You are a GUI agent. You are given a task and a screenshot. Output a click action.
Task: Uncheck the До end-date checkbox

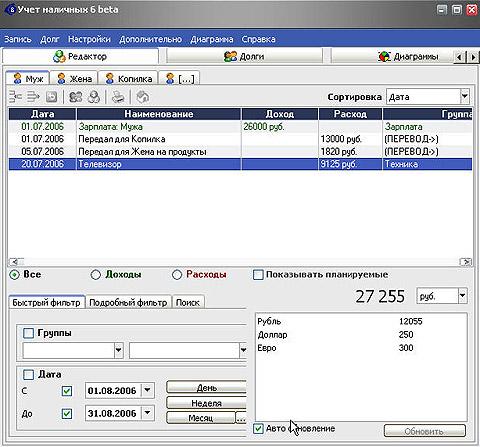(67, 414)
